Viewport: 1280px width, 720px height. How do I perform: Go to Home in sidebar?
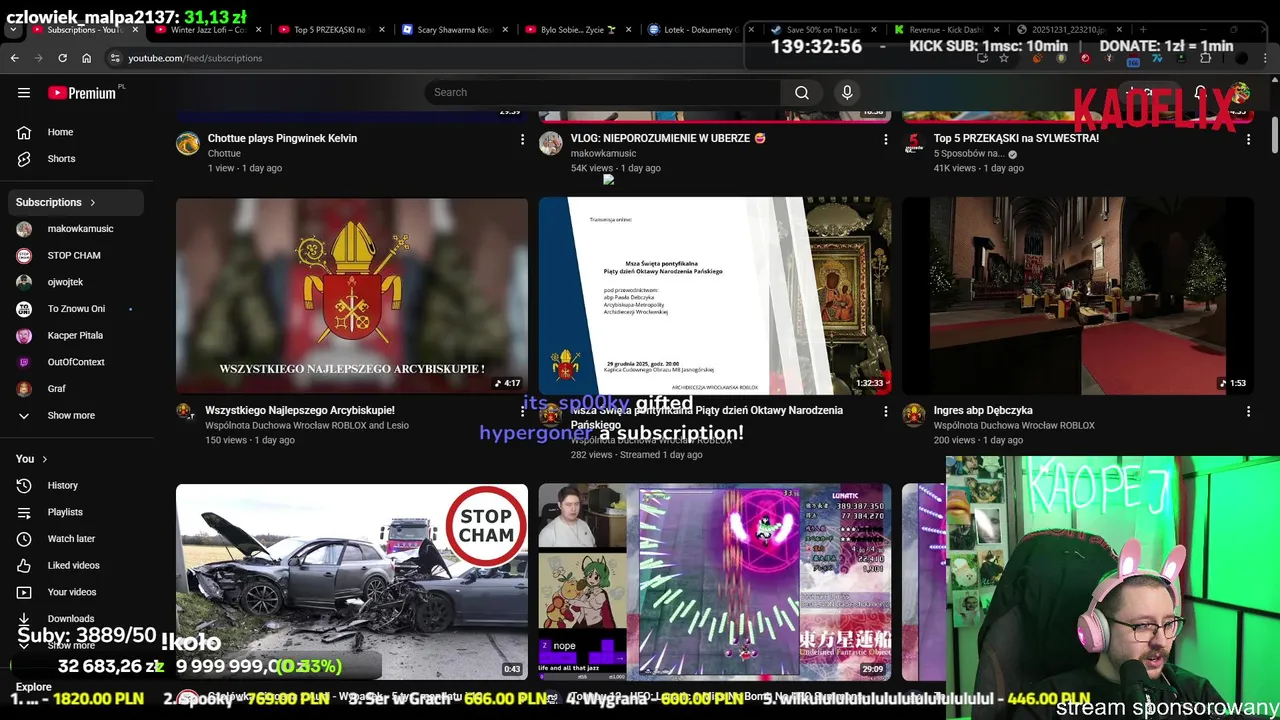click(x=78, y=132)
